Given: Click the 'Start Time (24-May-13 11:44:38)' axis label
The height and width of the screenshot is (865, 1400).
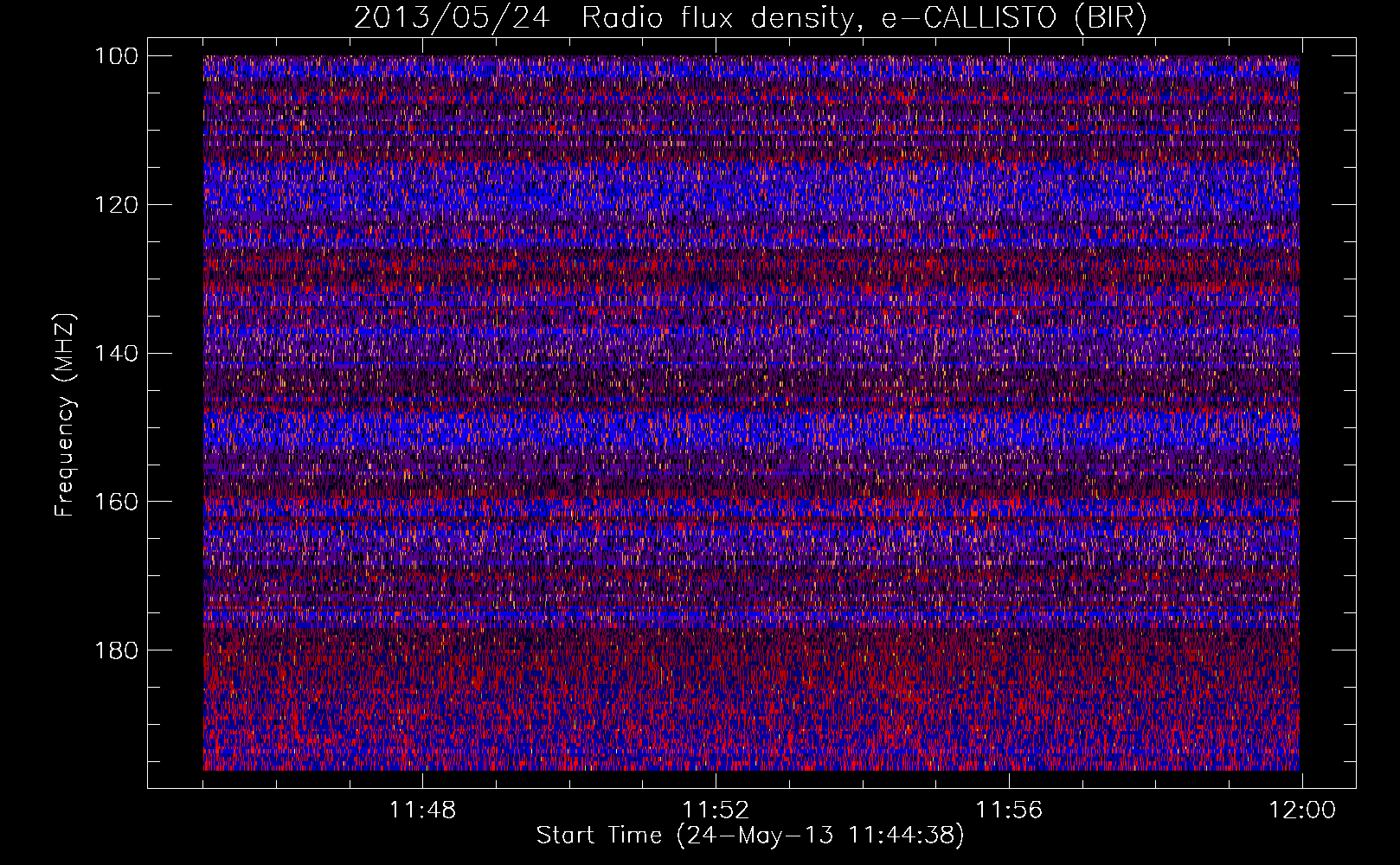Looking at the screenshot, I should click(x=750, y=836).
